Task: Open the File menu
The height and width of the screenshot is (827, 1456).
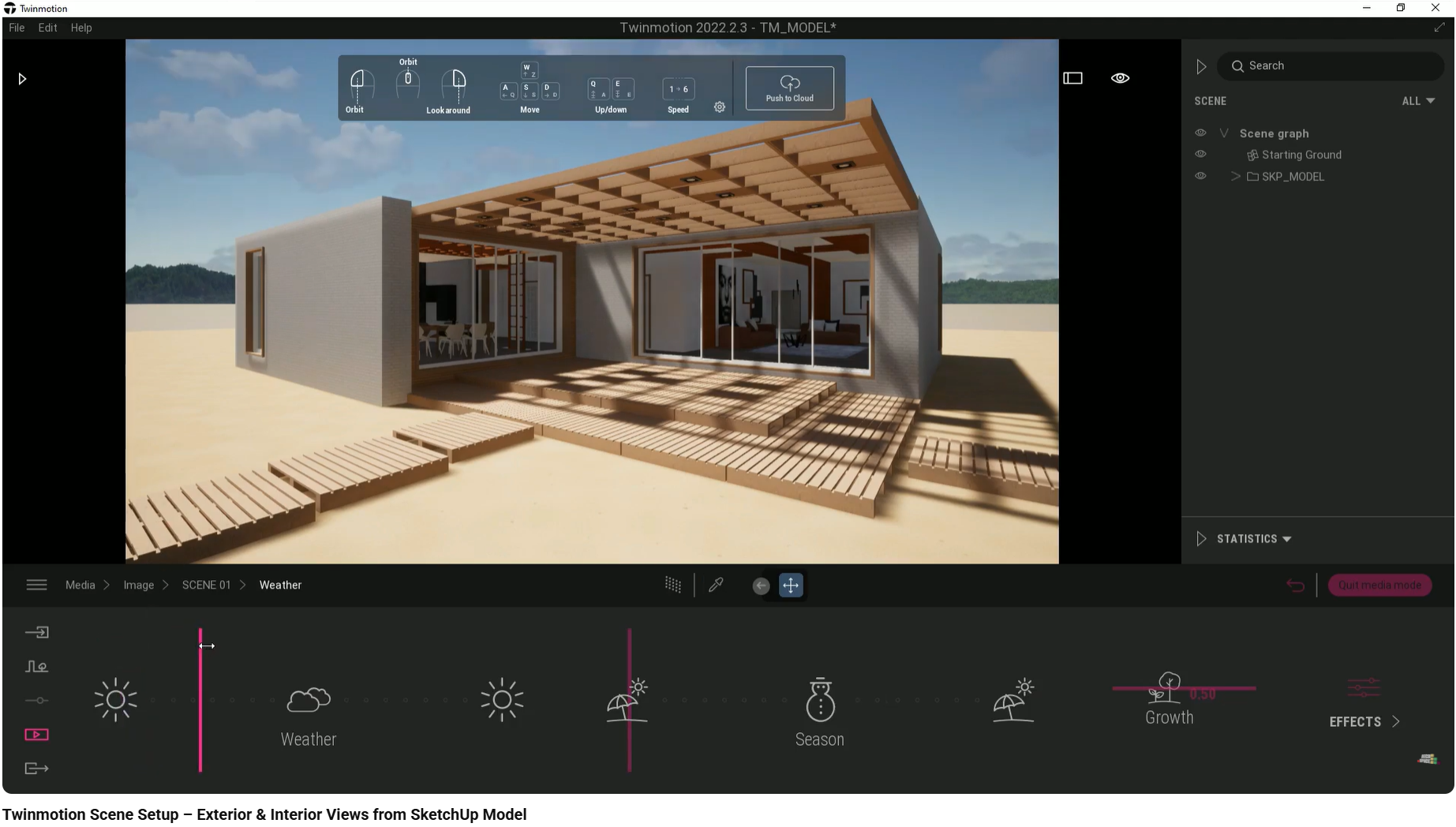Action: coord(17,28)
